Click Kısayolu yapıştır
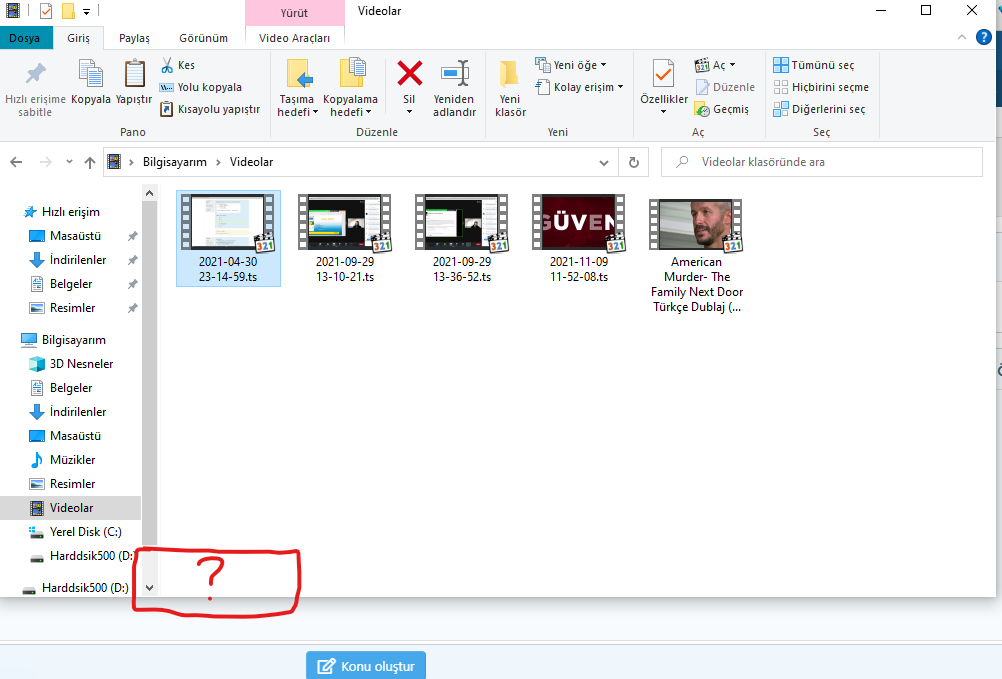Screen dimensions: 1002x679 [210, 109]
